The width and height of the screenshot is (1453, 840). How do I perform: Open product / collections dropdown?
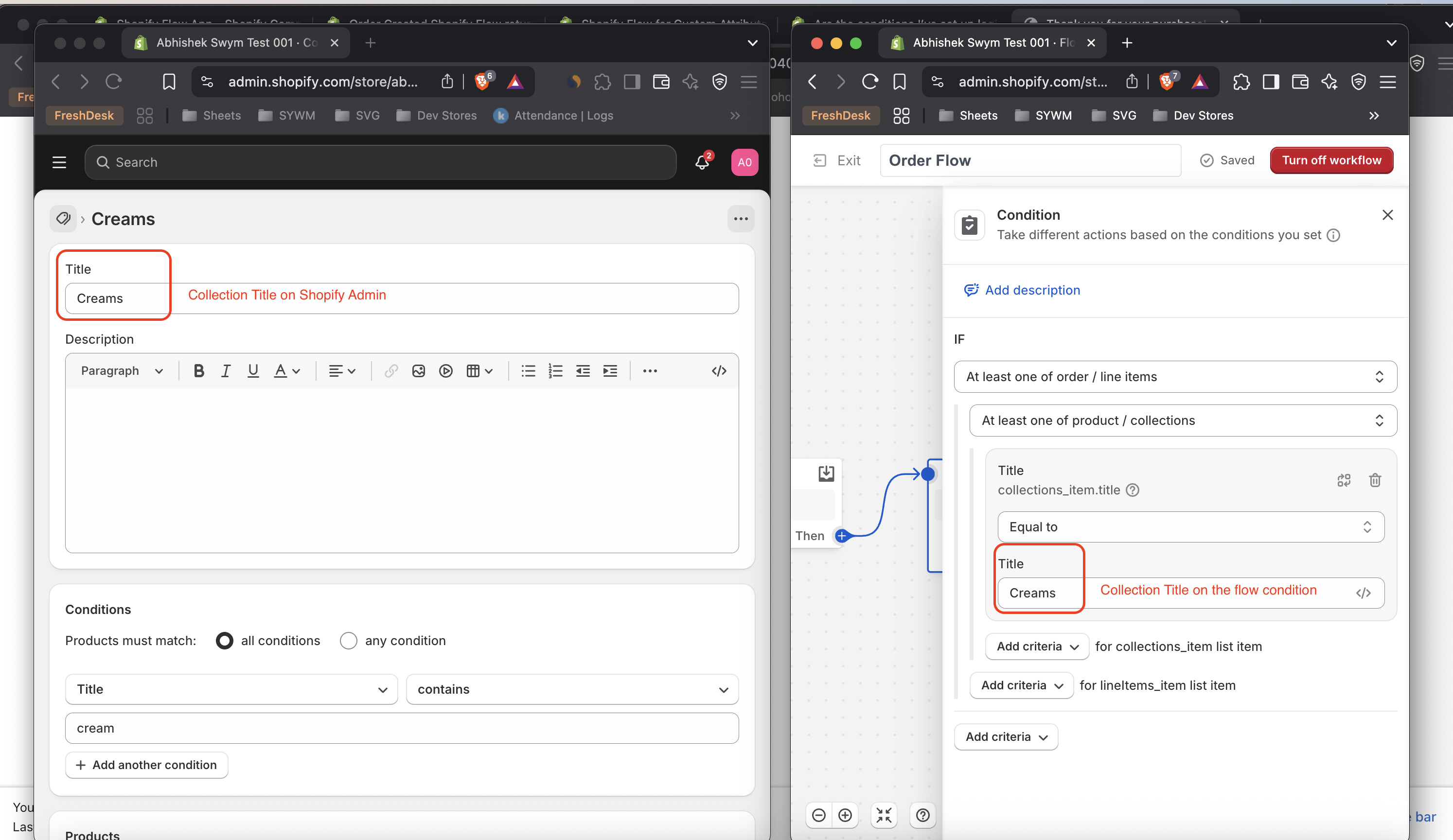click(x=1183, y=420)
